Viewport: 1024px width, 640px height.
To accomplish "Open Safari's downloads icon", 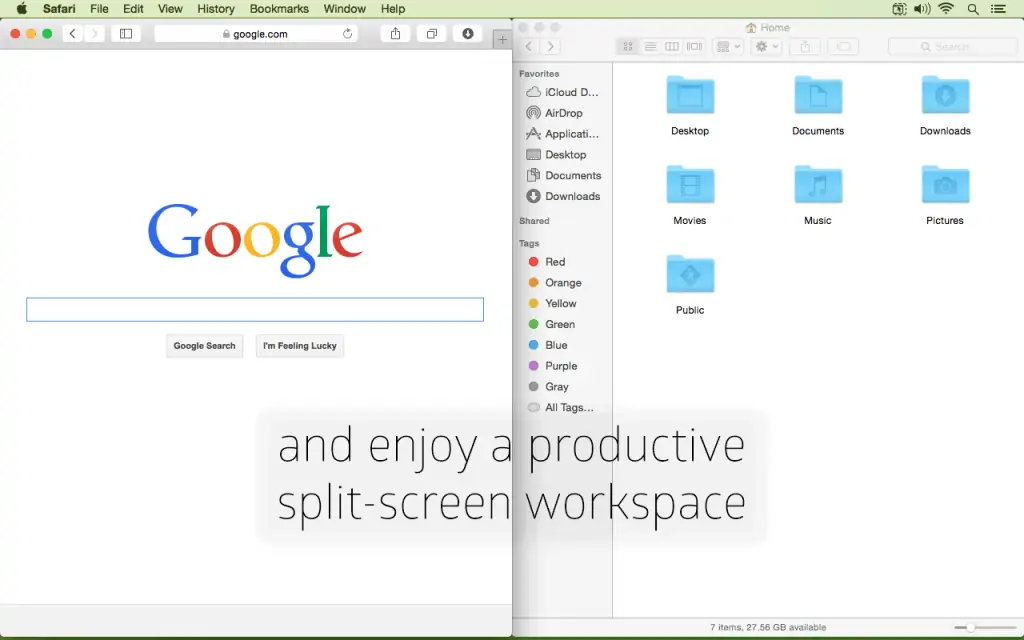I will point(468,33).
